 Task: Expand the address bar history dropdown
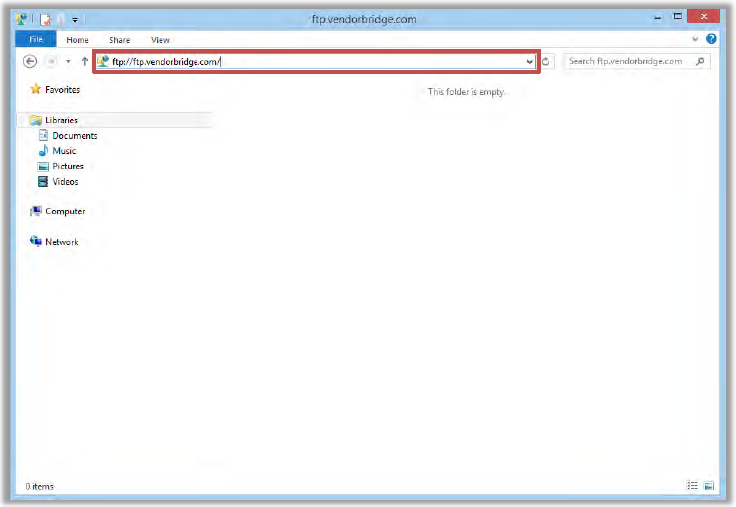pos(530,61)
